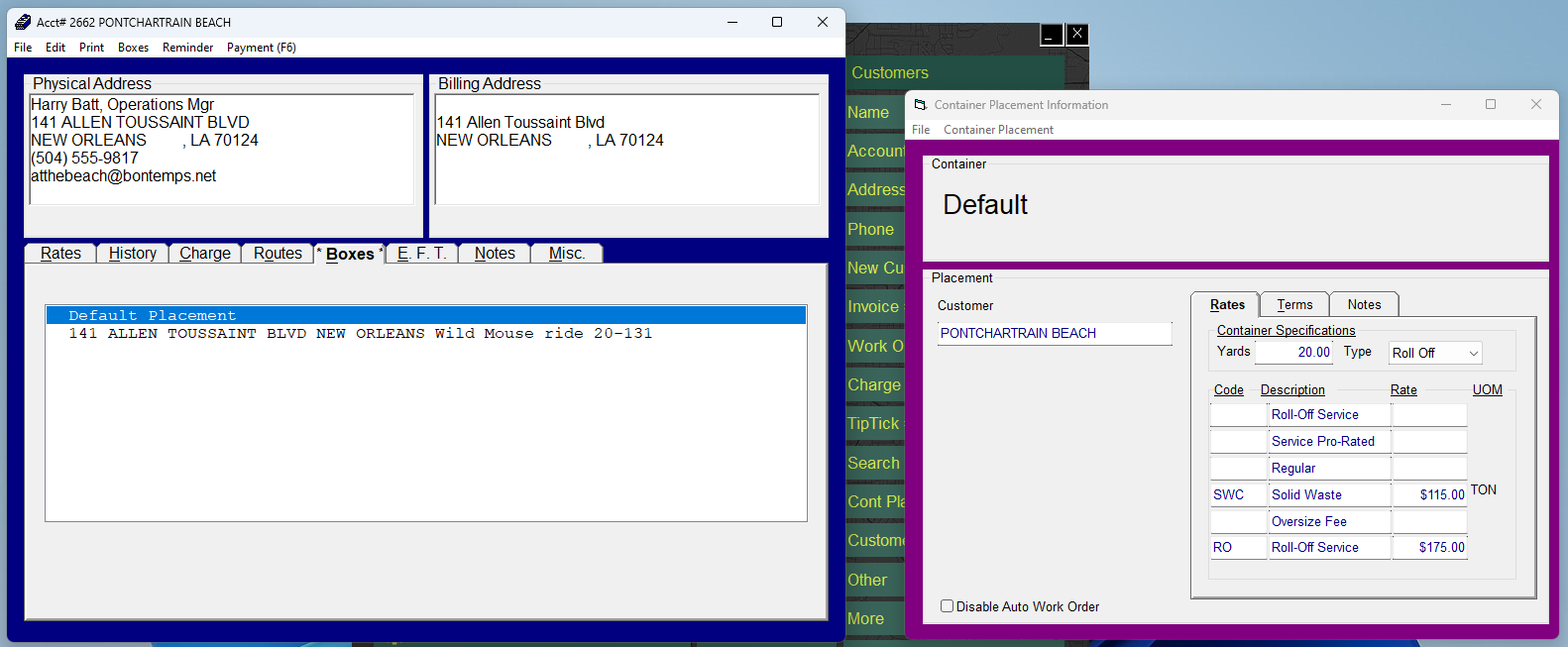Open the Boxes menu in menu bar
Screen dimensions: 1568x647
(133, 48)
